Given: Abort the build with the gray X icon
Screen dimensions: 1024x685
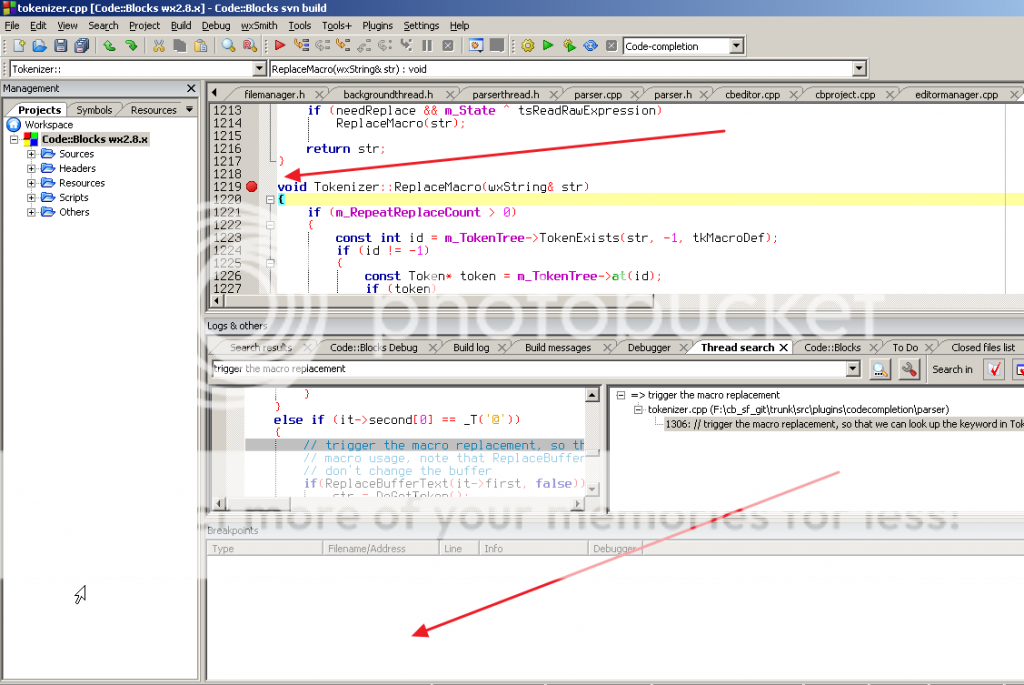Looking at the screenshot, I should tap(611, 46).
